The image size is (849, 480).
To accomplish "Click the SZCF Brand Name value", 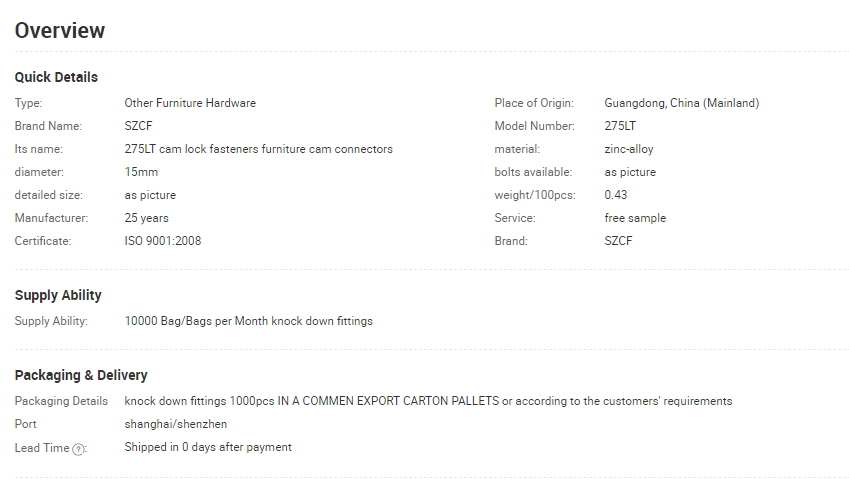I will tap(139, 126).
